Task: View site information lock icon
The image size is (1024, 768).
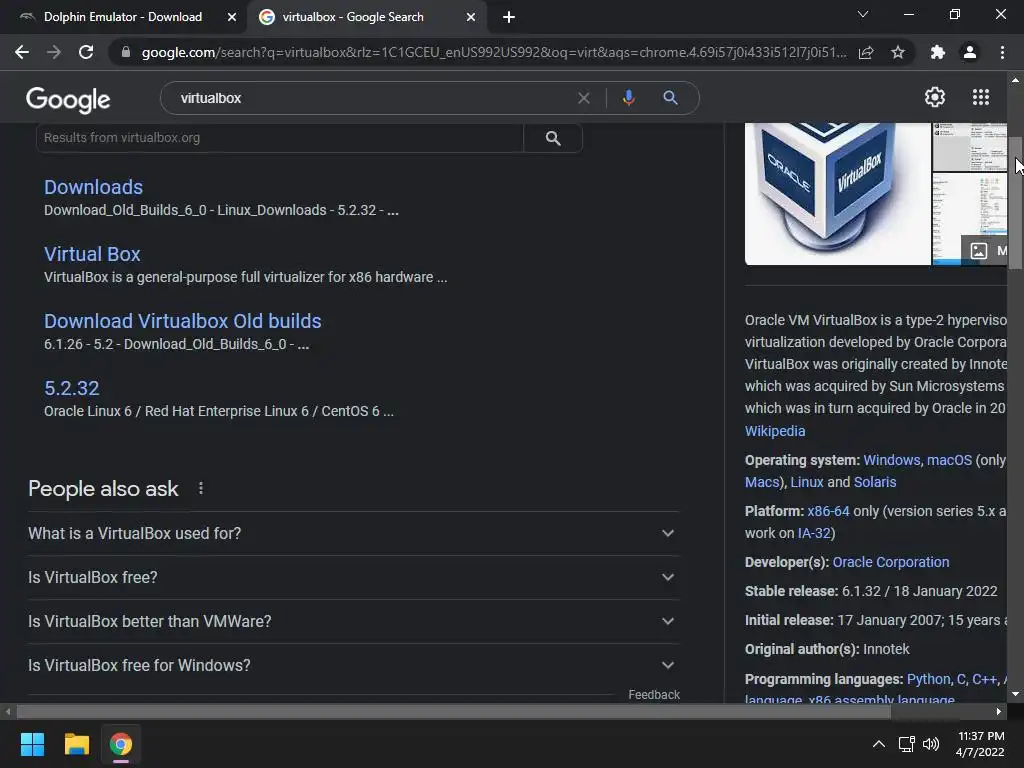Action: [126, 52]
